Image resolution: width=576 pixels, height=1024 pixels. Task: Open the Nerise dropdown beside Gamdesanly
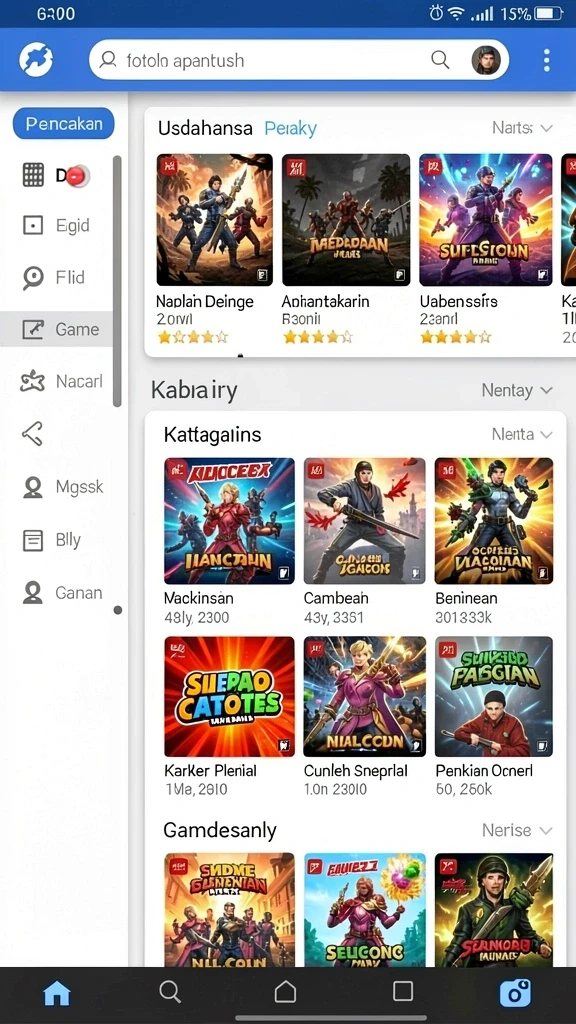517,830
